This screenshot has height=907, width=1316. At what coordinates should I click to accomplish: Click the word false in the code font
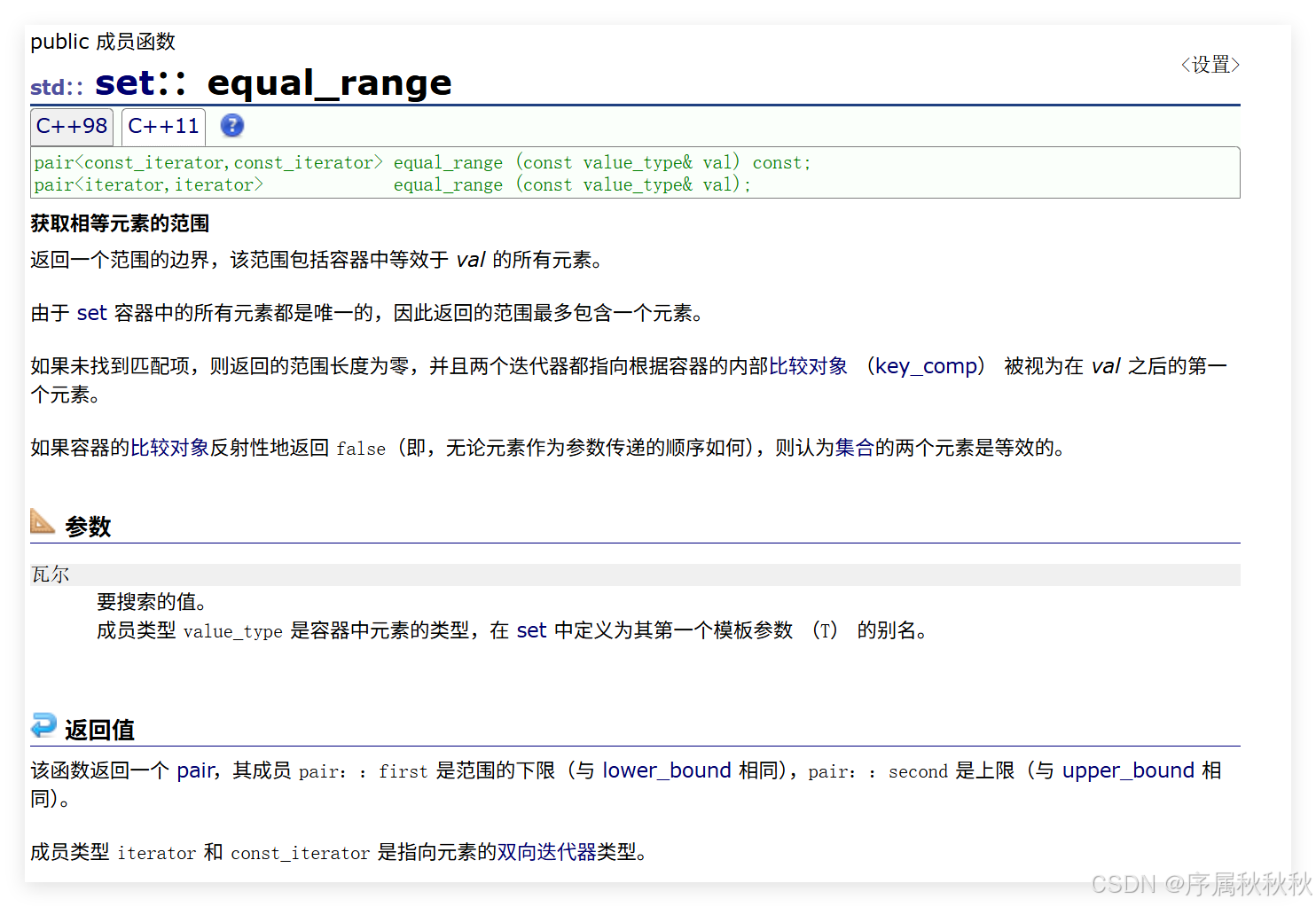[x=361, y=449]
